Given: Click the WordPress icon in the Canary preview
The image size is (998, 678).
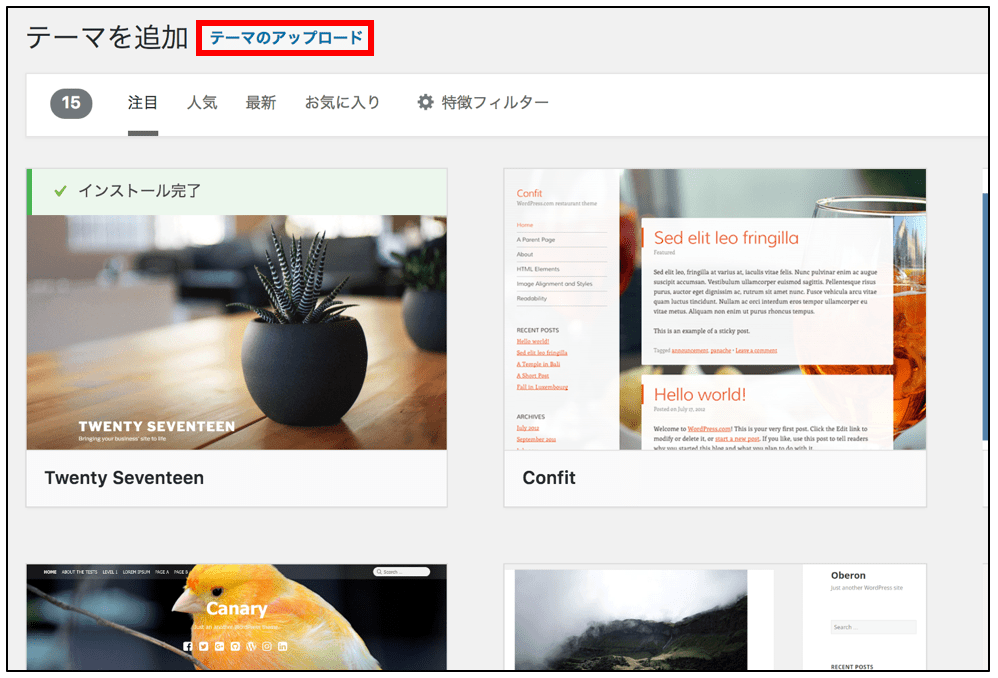Looking at the screenshot, I should (x=251, y=646).
